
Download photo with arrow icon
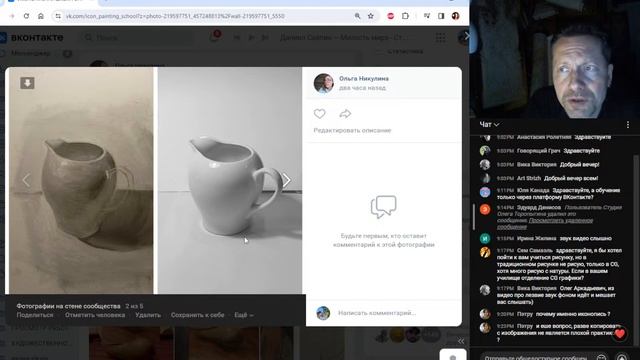point(27,83)
